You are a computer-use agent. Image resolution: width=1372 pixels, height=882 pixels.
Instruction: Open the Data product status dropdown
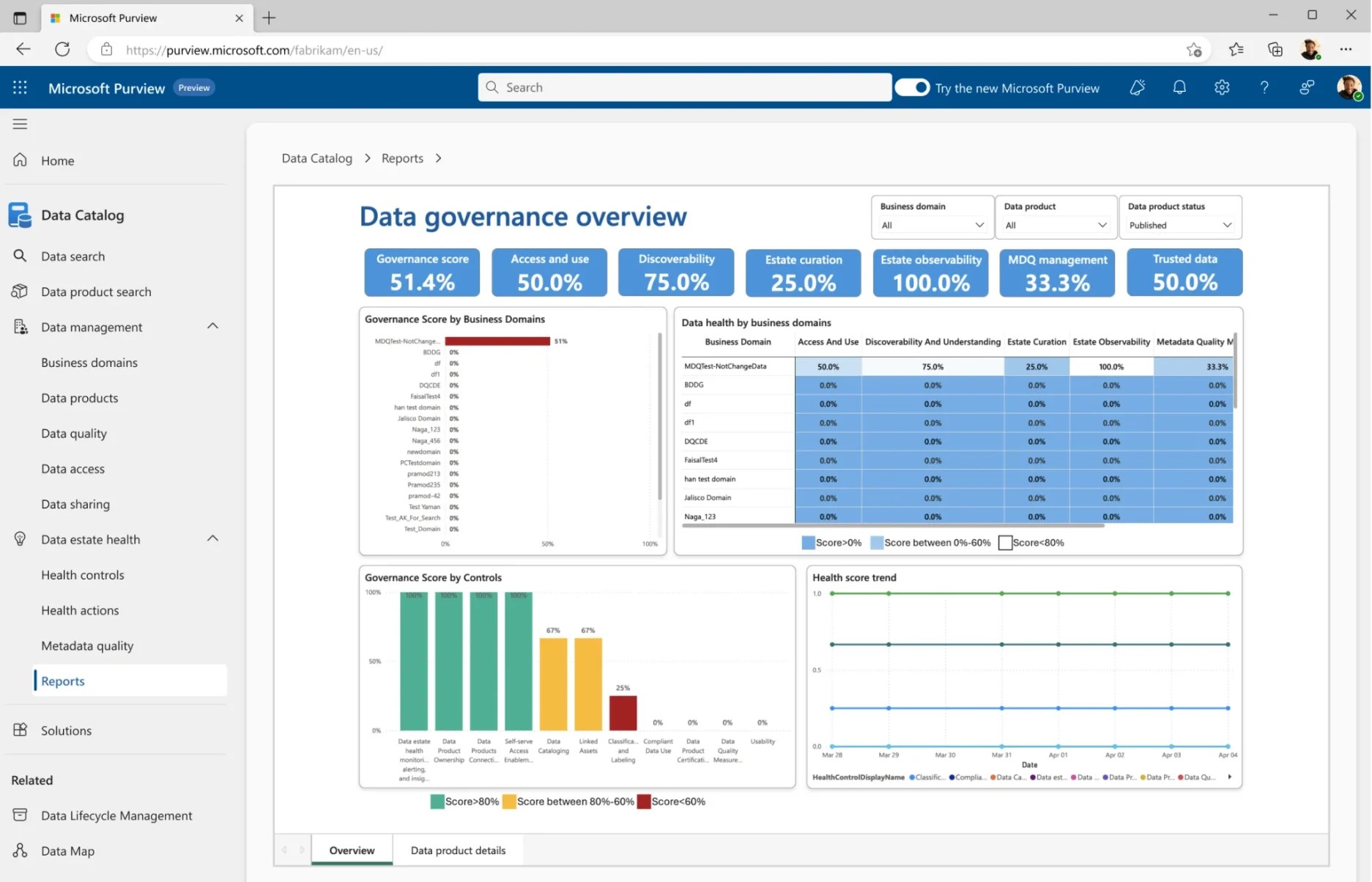point(1180,225)
